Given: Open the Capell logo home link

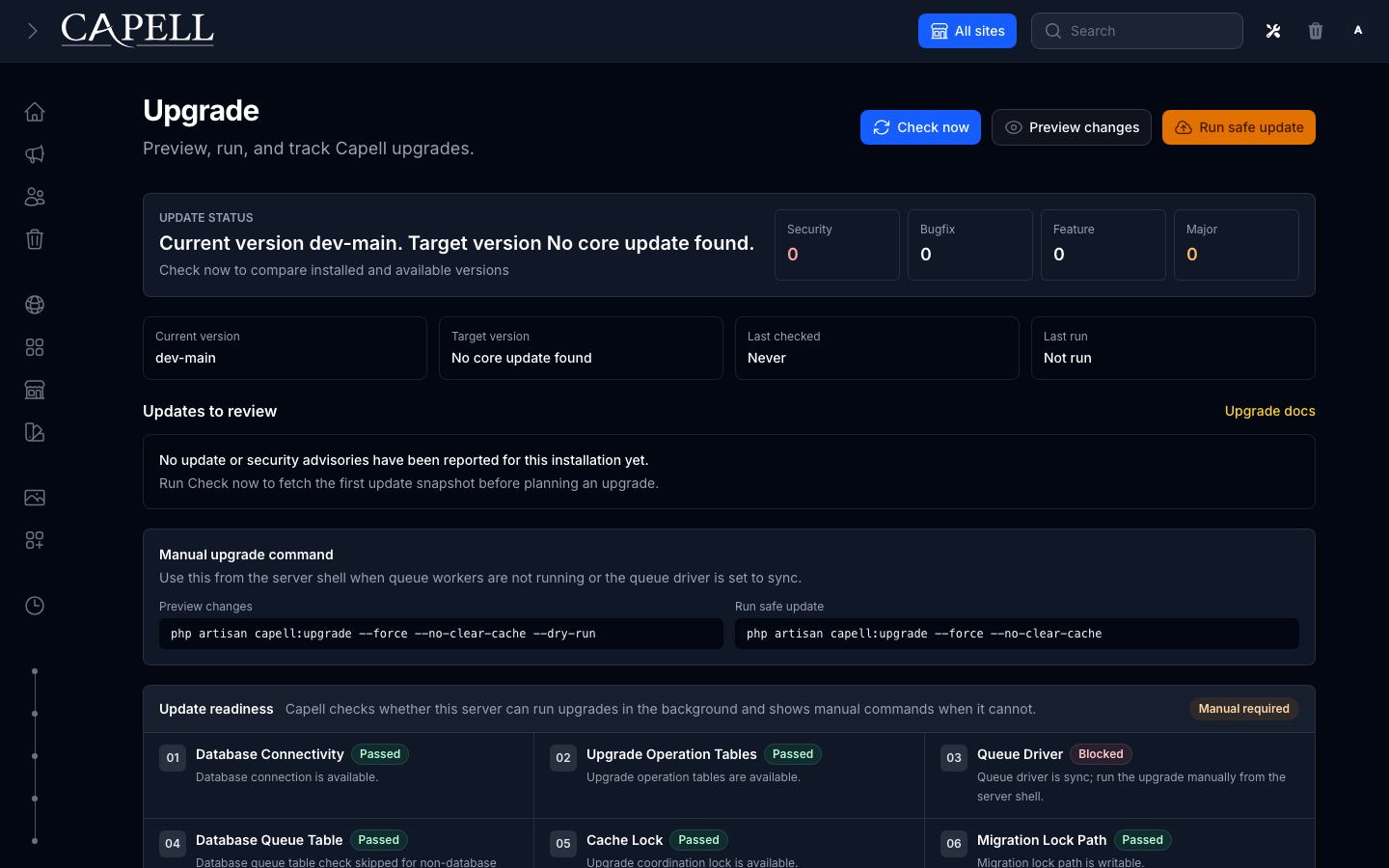Looking at the screenshot, I should click(x=138, y=30).
